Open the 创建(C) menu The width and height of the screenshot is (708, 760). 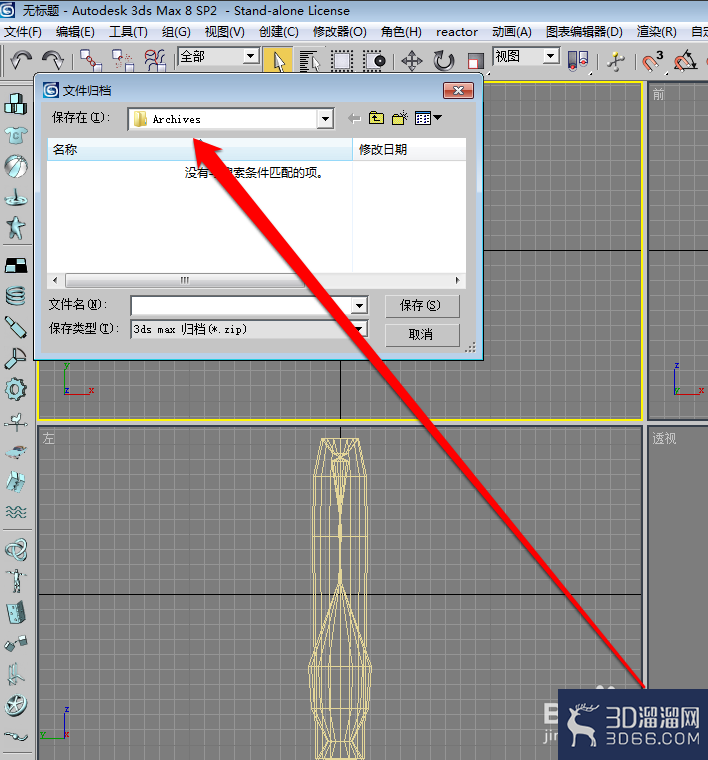point(278,32)
